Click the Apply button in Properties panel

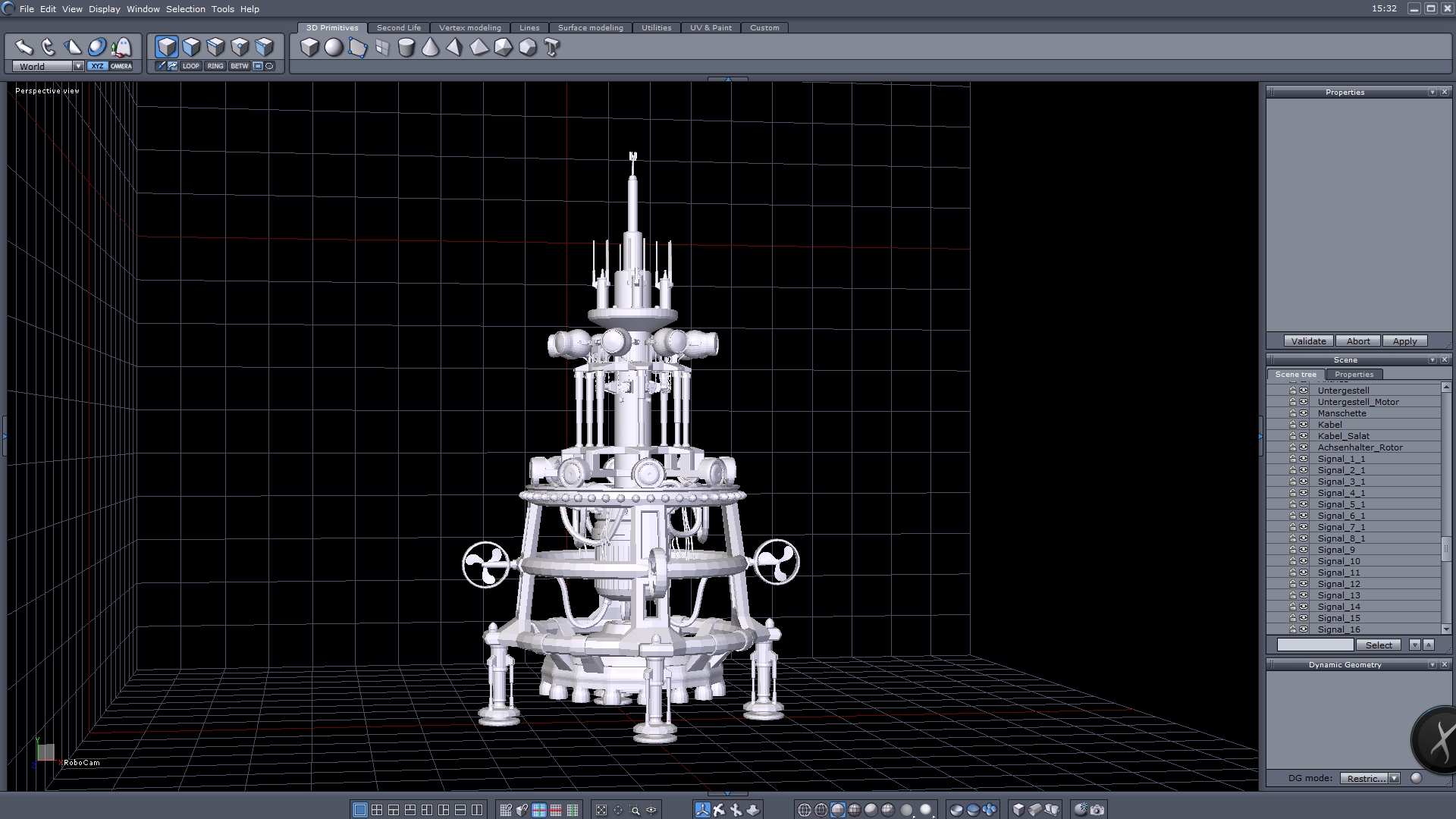(x=1404, y=341)
